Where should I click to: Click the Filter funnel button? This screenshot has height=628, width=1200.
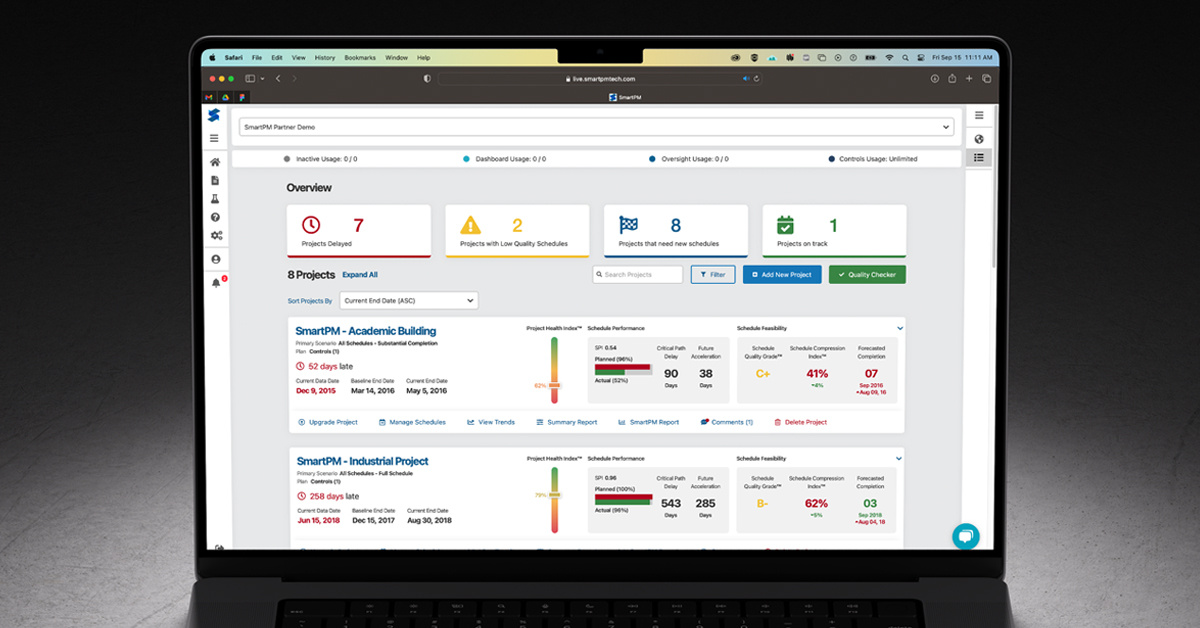click(x=713, y=274)
